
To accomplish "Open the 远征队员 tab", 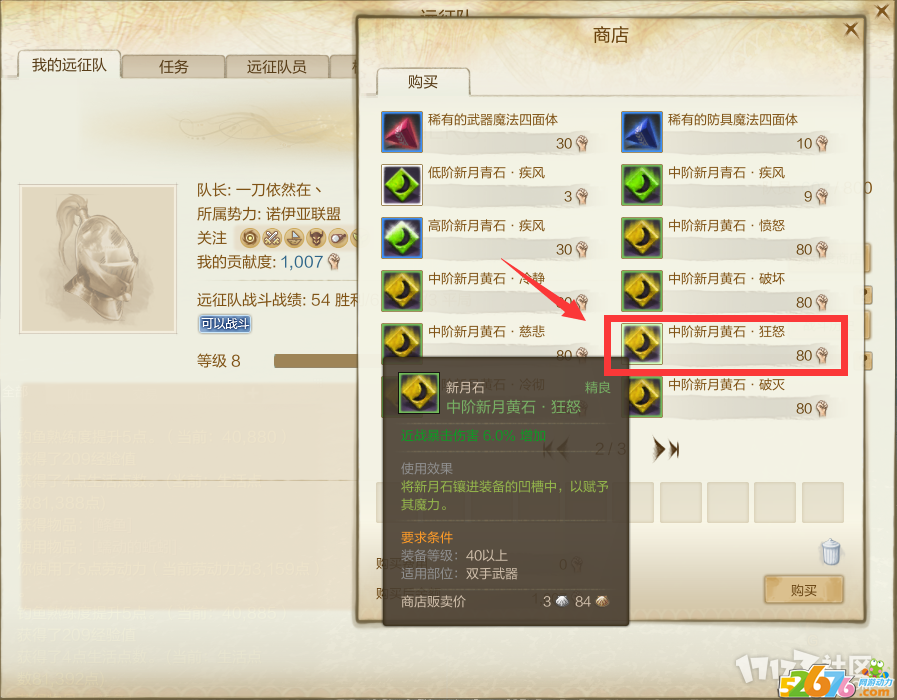I will (277, 67).
